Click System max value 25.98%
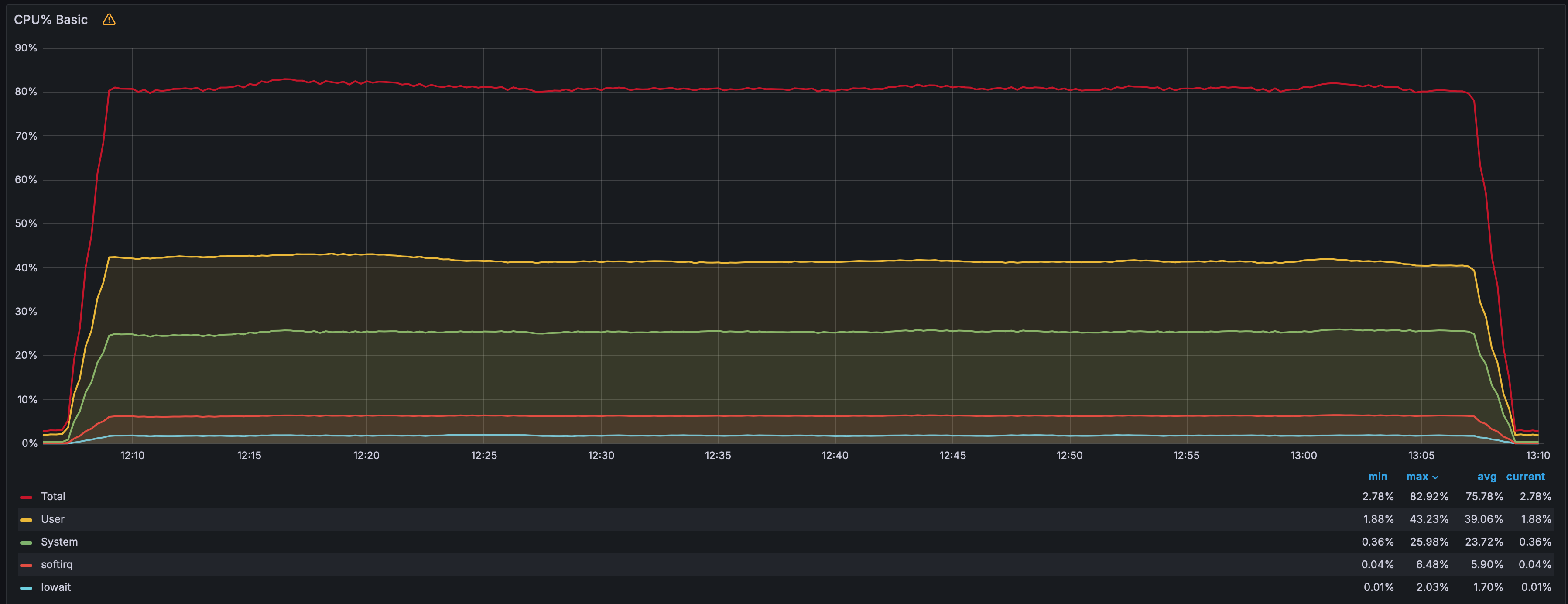1568x604 pixels. [1429, 542]
